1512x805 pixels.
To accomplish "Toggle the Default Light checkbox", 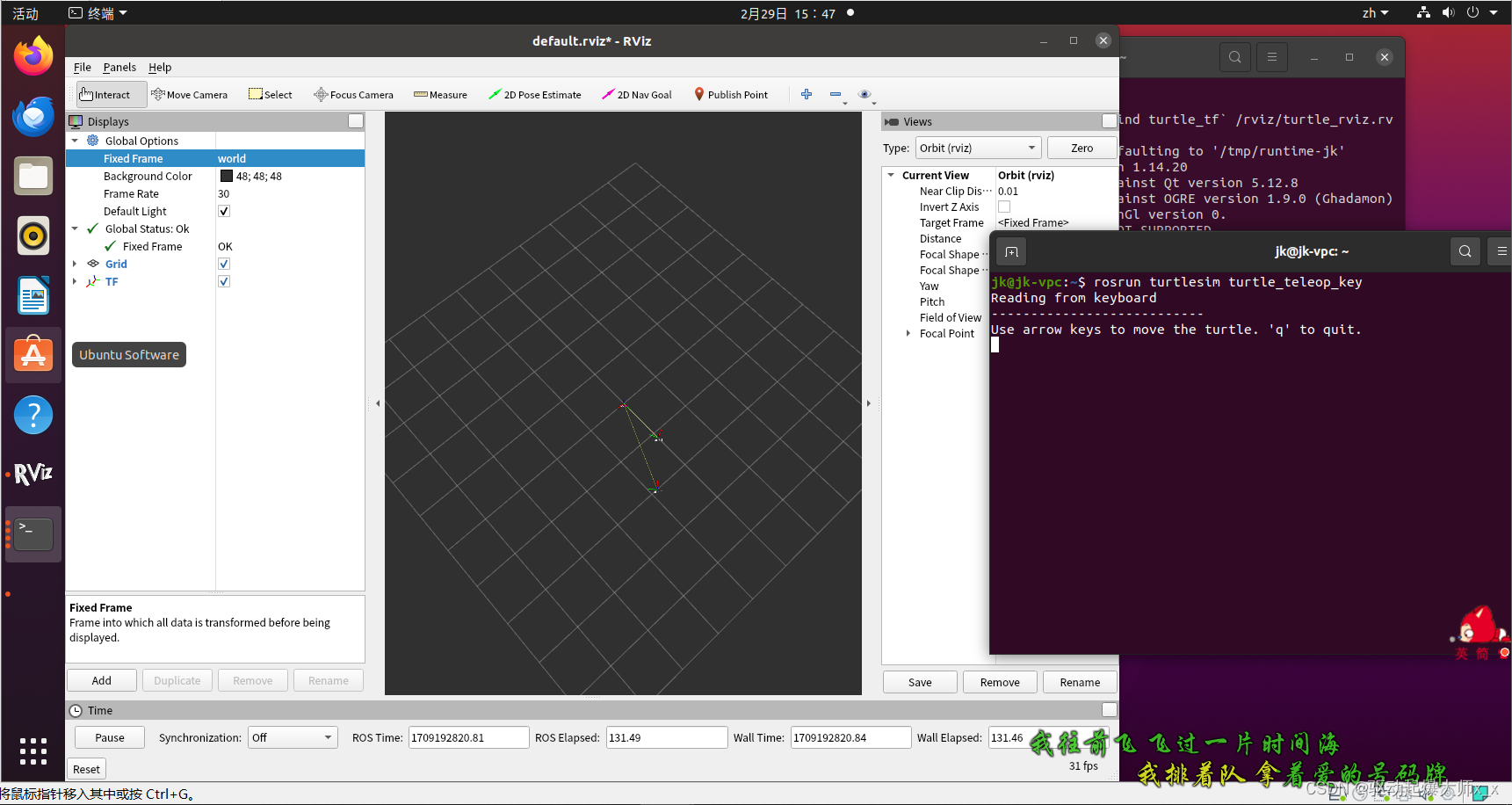I will pos(224,211).
